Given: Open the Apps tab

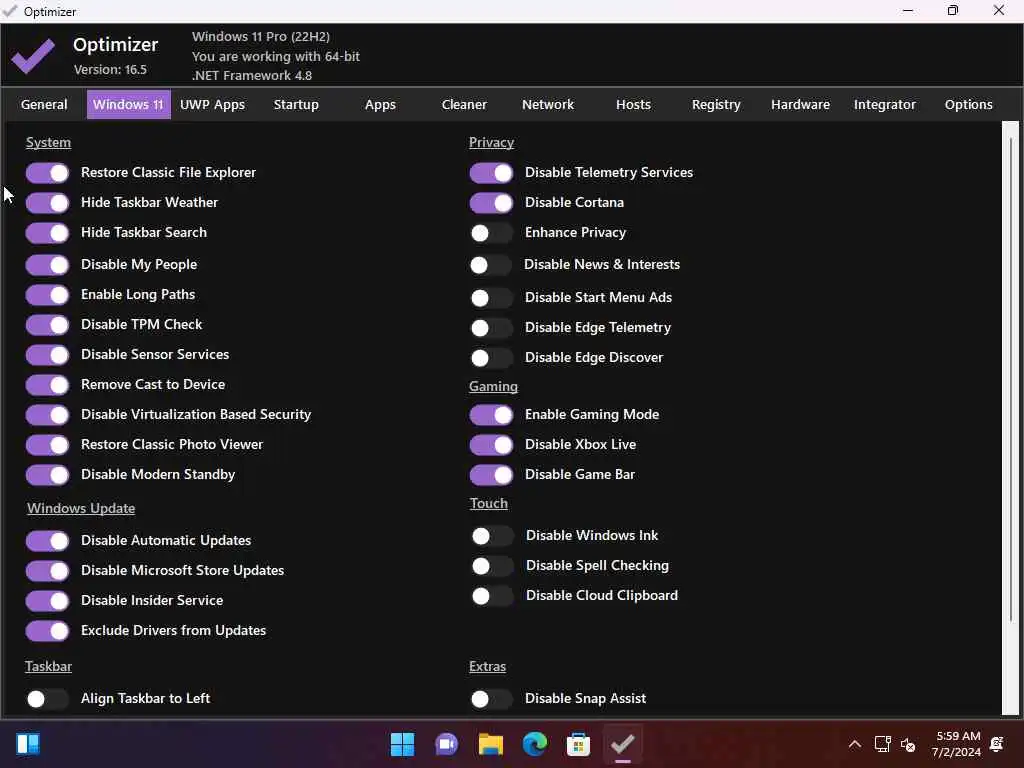Looking at the screenshot, I should coord(380,104).
